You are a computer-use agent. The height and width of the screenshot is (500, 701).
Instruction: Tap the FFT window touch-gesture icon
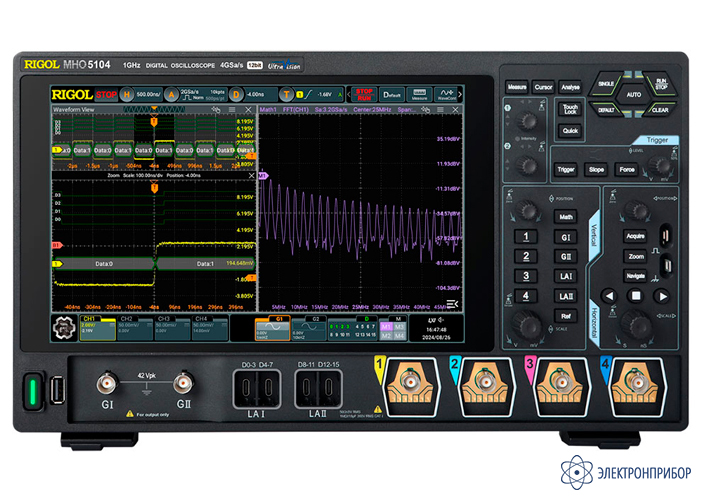click(x=425, y=110)
